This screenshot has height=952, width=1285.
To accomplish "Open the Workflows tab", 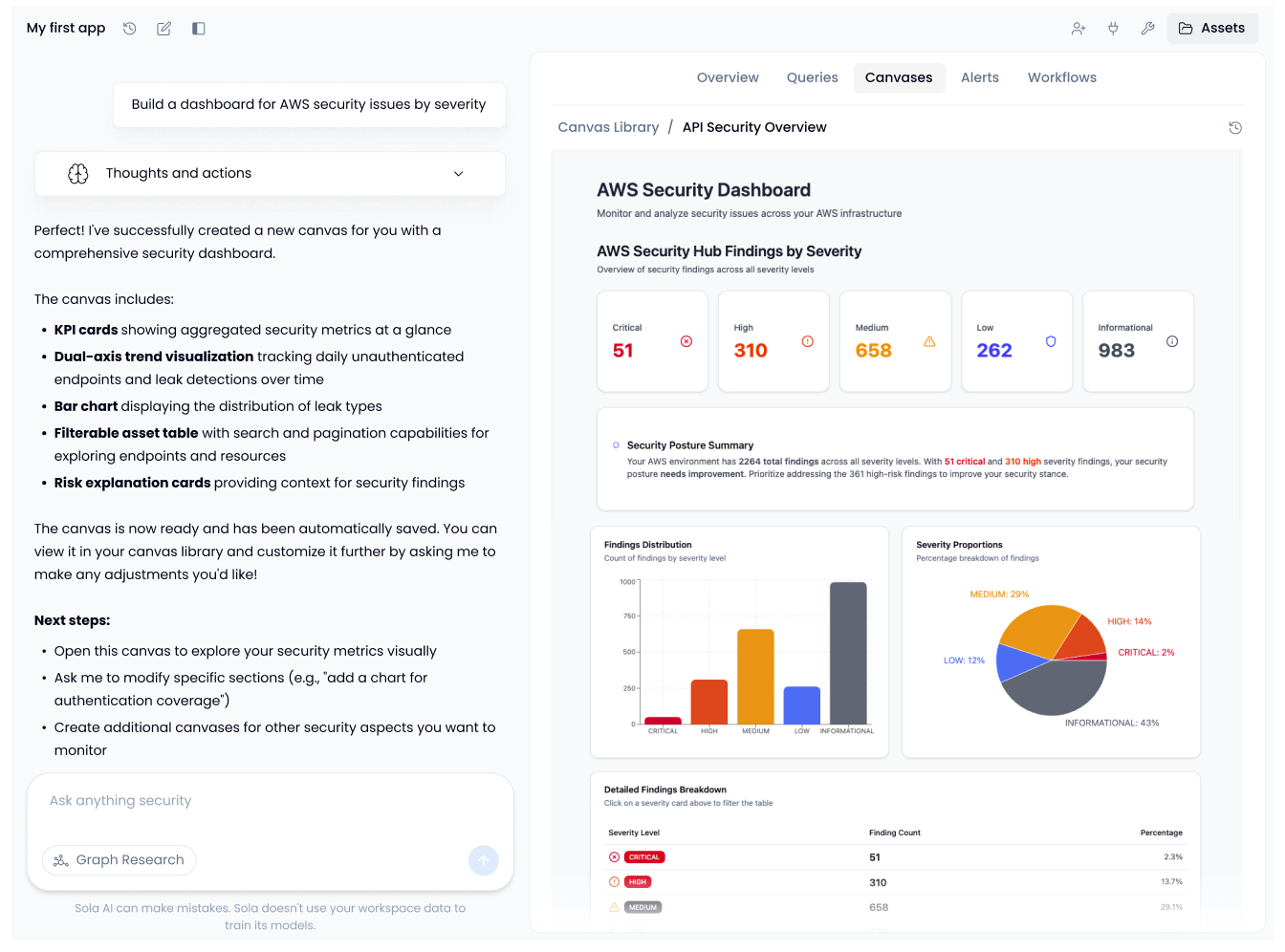I will (1061, 78).
